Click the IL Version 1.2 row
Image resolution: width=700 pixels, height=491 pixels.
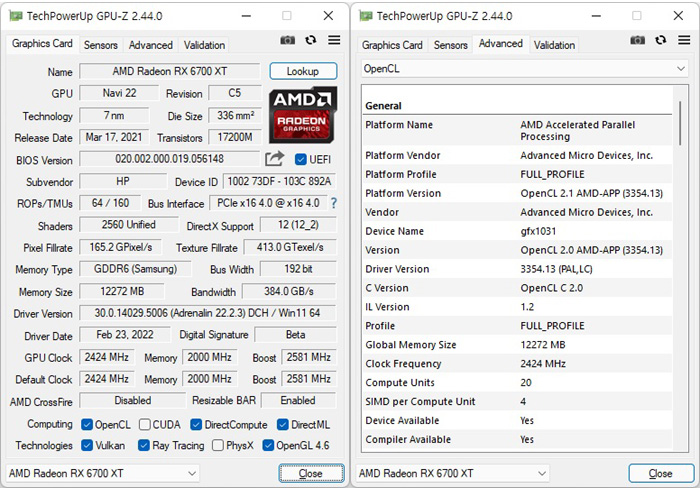tap(517, 307)
